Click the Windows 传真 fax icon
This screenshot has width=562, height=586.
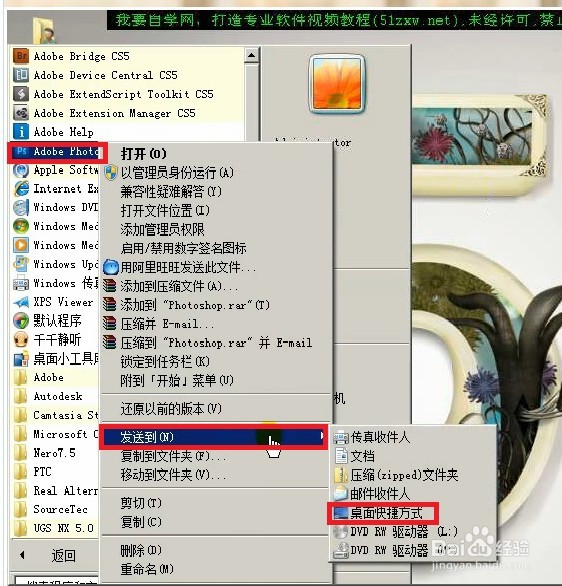[21, 283]
